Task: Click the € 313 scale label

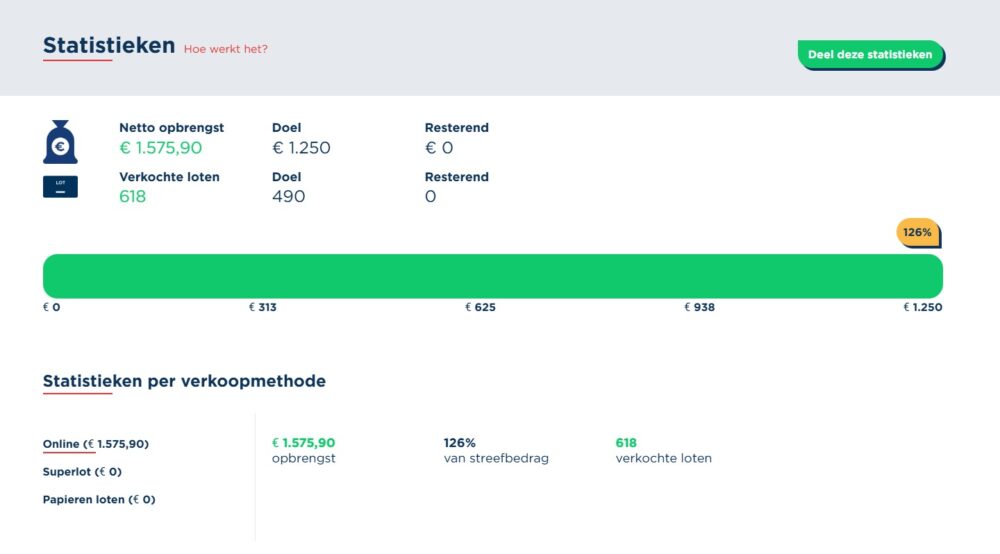Action: click(x=263, y=307)
